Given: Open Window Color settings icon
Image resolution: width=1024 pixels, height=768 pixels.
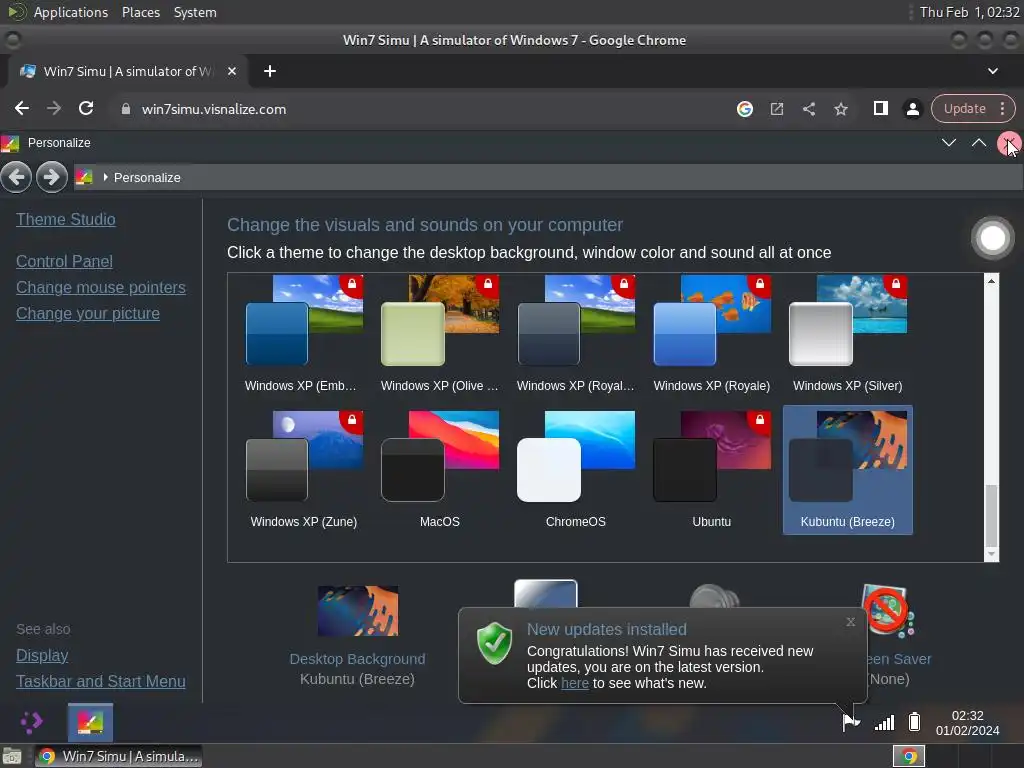Looking at the screenshot, I should point(545,593).
